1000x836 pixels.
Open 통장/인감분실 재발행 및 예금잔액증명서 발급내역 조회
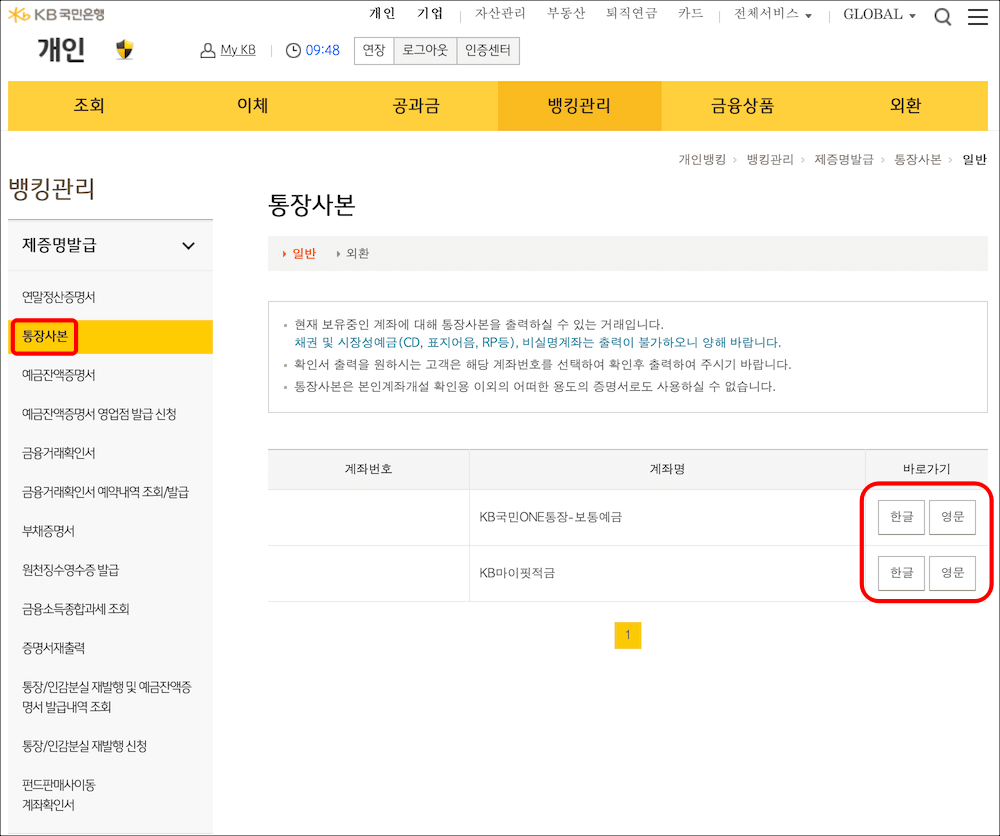pyautogui.click(x=107, y=697)
